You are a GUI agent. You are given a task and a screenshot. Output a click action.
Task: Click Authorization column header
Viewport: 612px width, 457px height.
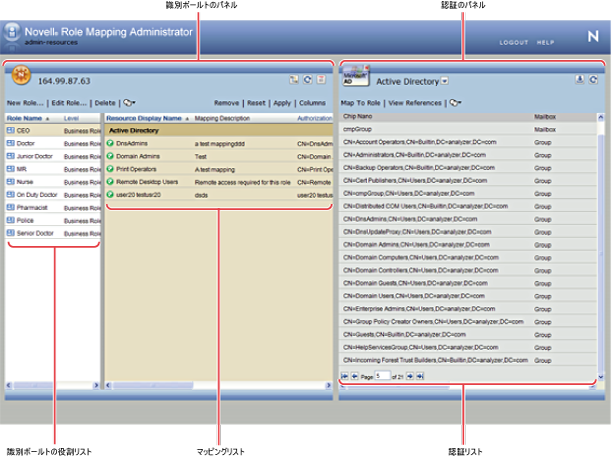pyautogui.click(x=315, y=118)
